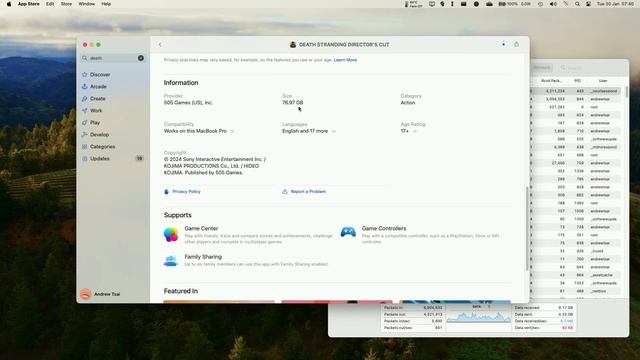
Task: Clear the App Store search field
Action: coord(141,58)
